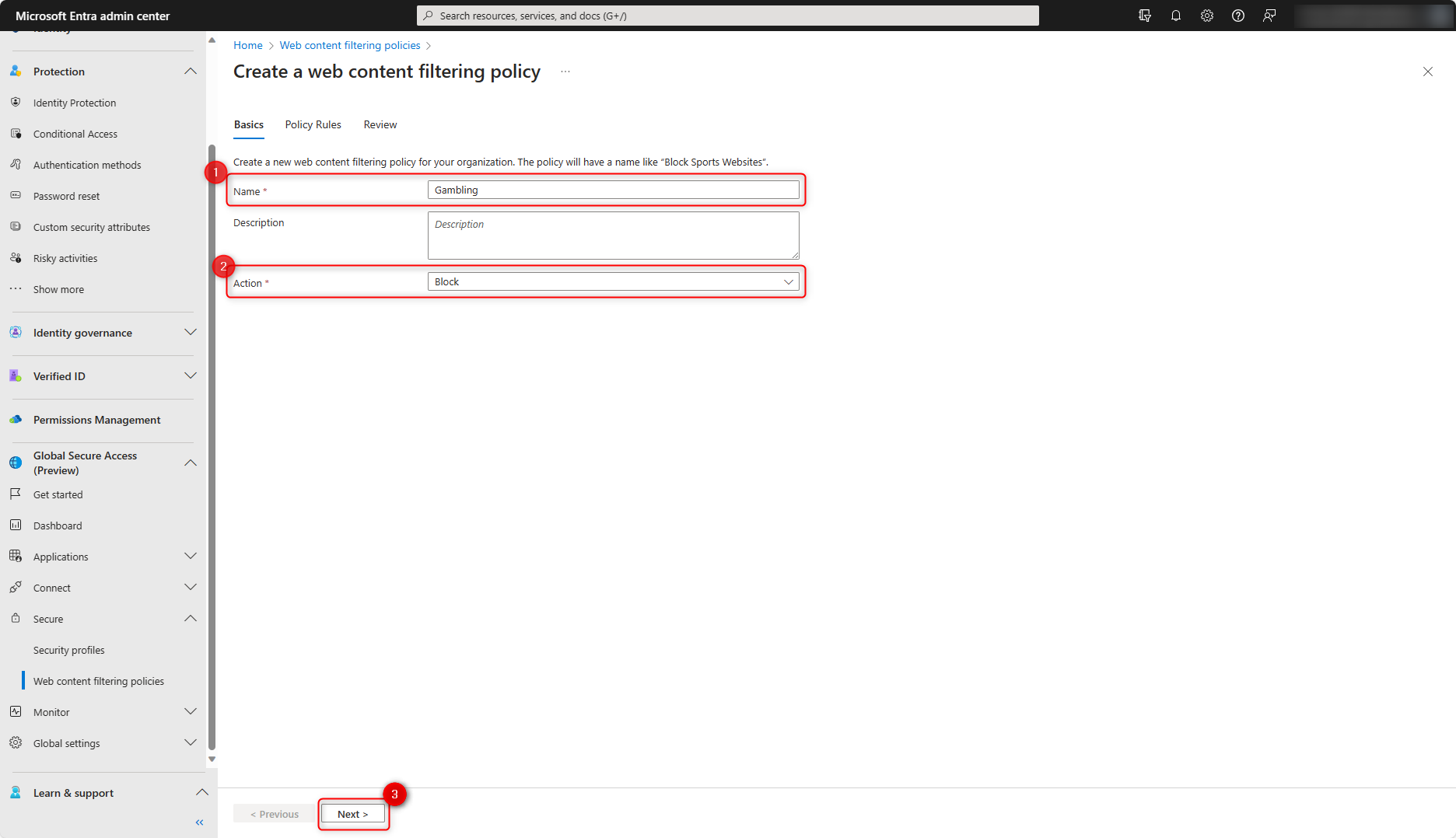Click the Next button
Screen dimensions: 1456x838
pos(353,814)
